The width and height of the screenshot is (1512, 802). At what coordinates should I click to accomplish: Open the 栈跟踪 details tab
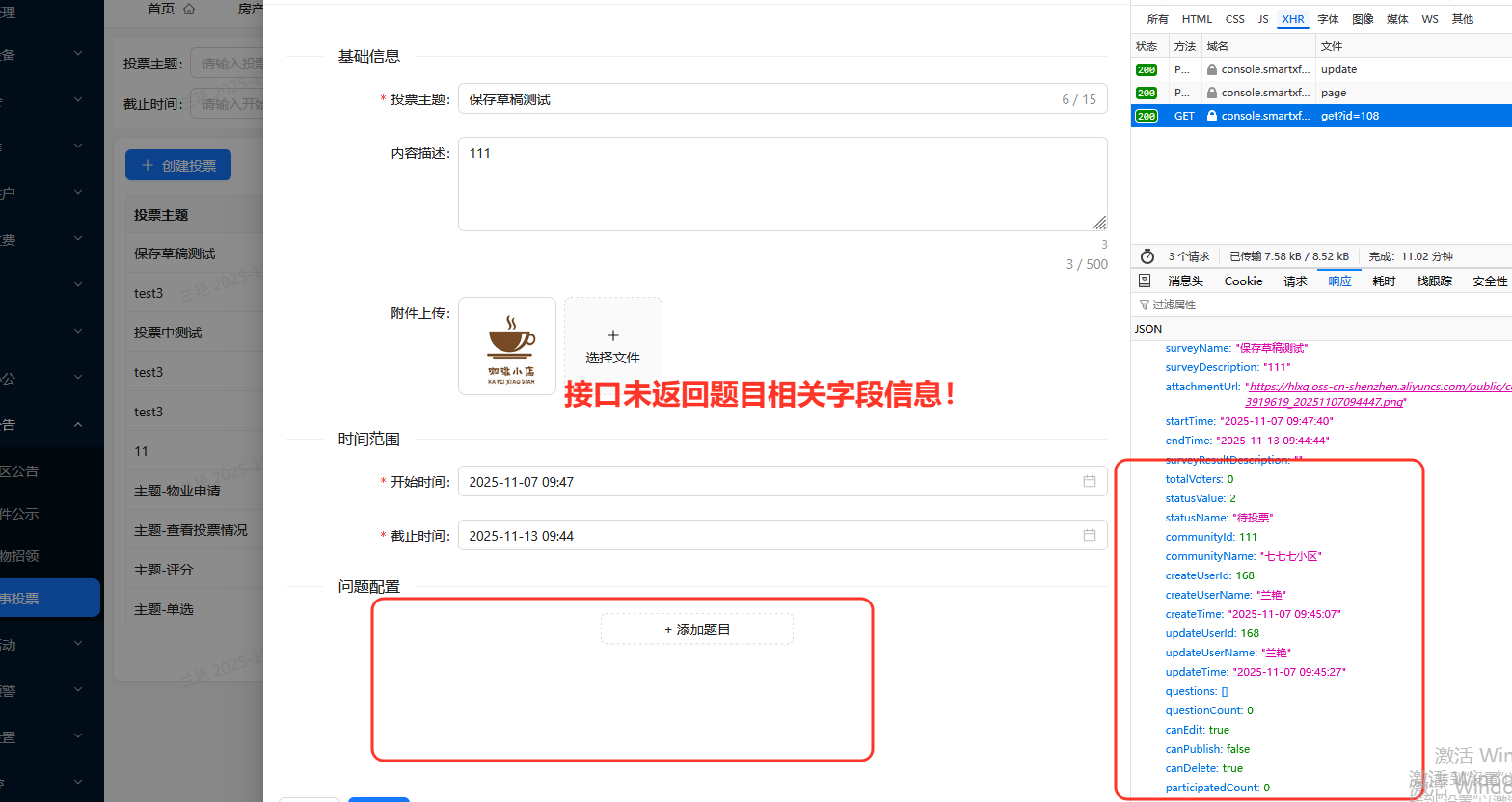point(1434,281)
